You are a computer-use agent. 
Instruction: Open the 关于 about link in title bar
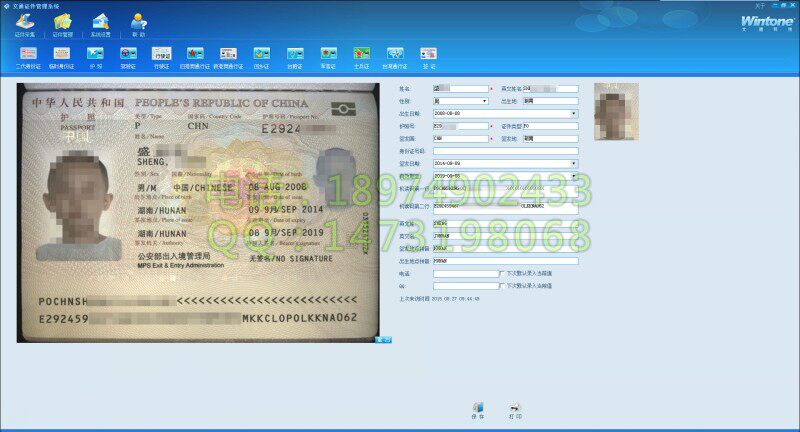732,5
